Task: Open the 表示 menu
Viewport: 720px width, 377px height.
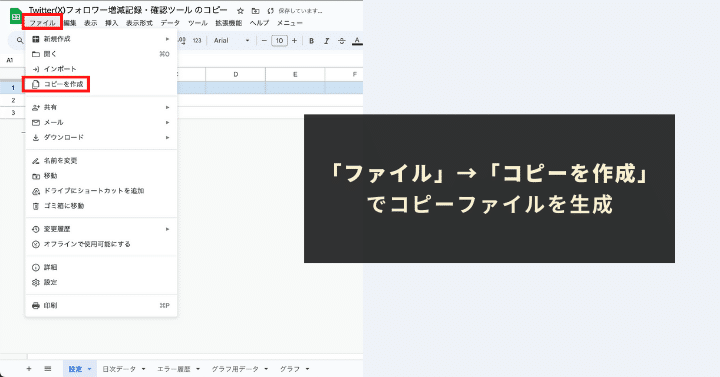Action: (90, 23)
